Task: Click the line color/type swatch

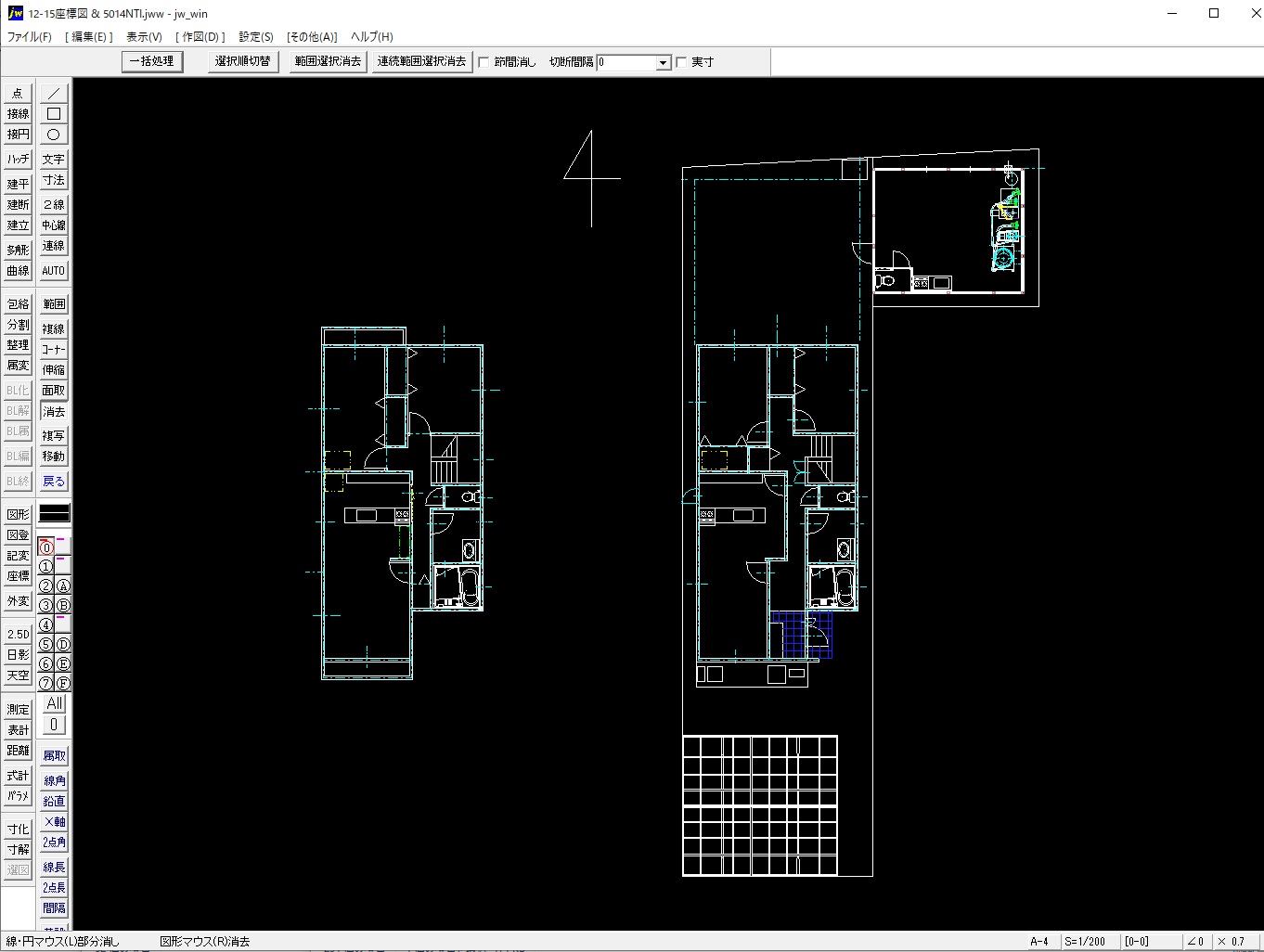Action: click(54, 513)
